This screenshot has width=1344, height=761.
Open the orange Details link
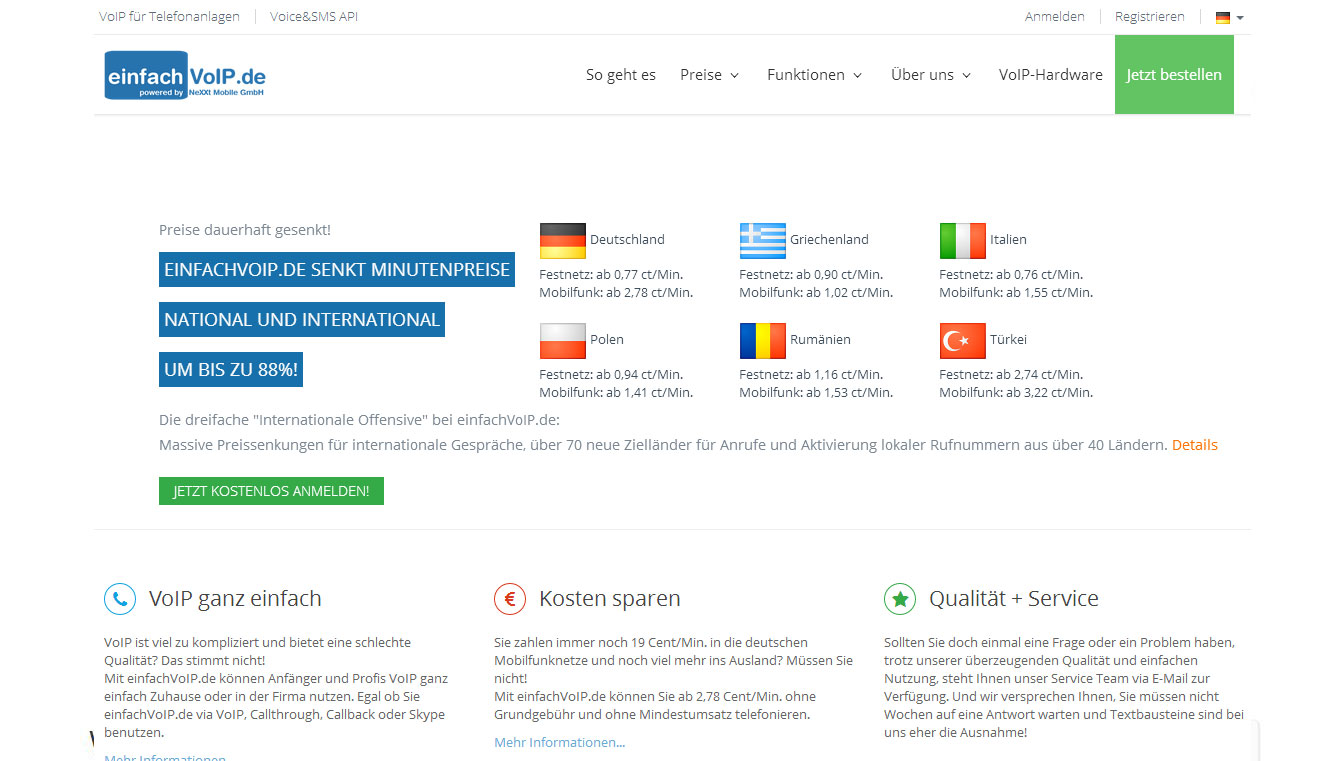1195,445
